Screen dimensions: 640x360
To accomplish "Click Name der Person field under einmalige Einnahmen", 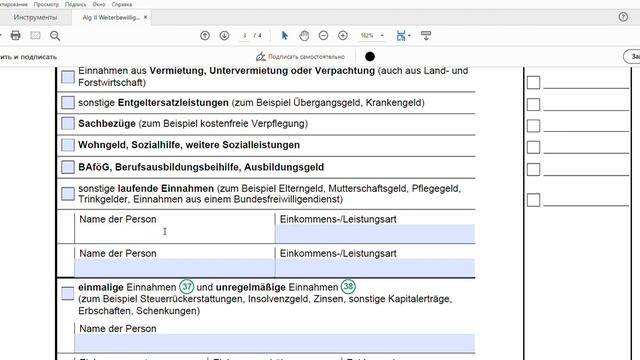I will coord(275,343).
